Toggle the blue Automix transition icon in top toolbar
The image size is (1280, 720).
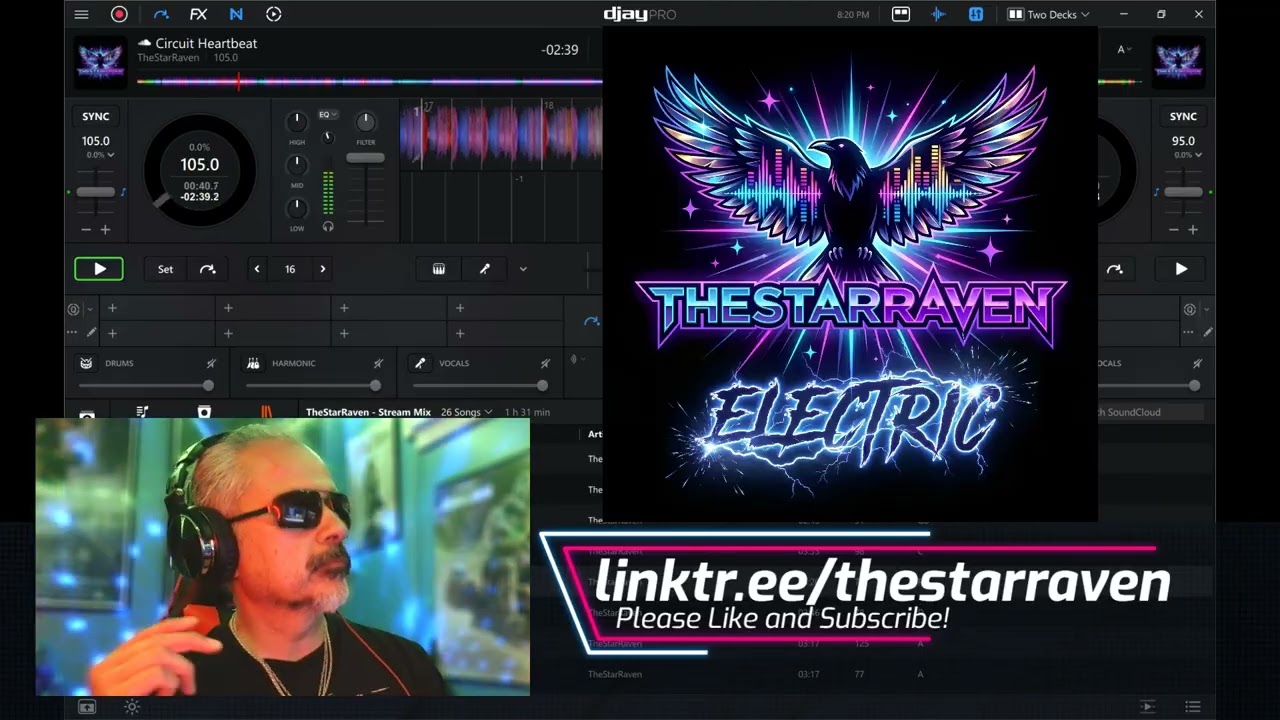tap(161, 14)
